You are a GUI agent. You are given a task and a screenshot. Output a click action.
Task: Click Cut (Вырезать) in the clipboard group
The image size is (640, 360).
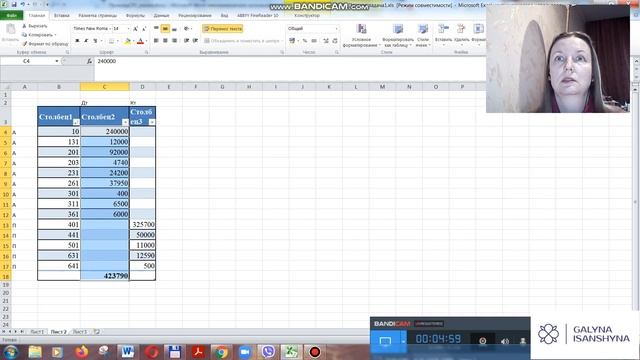(35, 26)
